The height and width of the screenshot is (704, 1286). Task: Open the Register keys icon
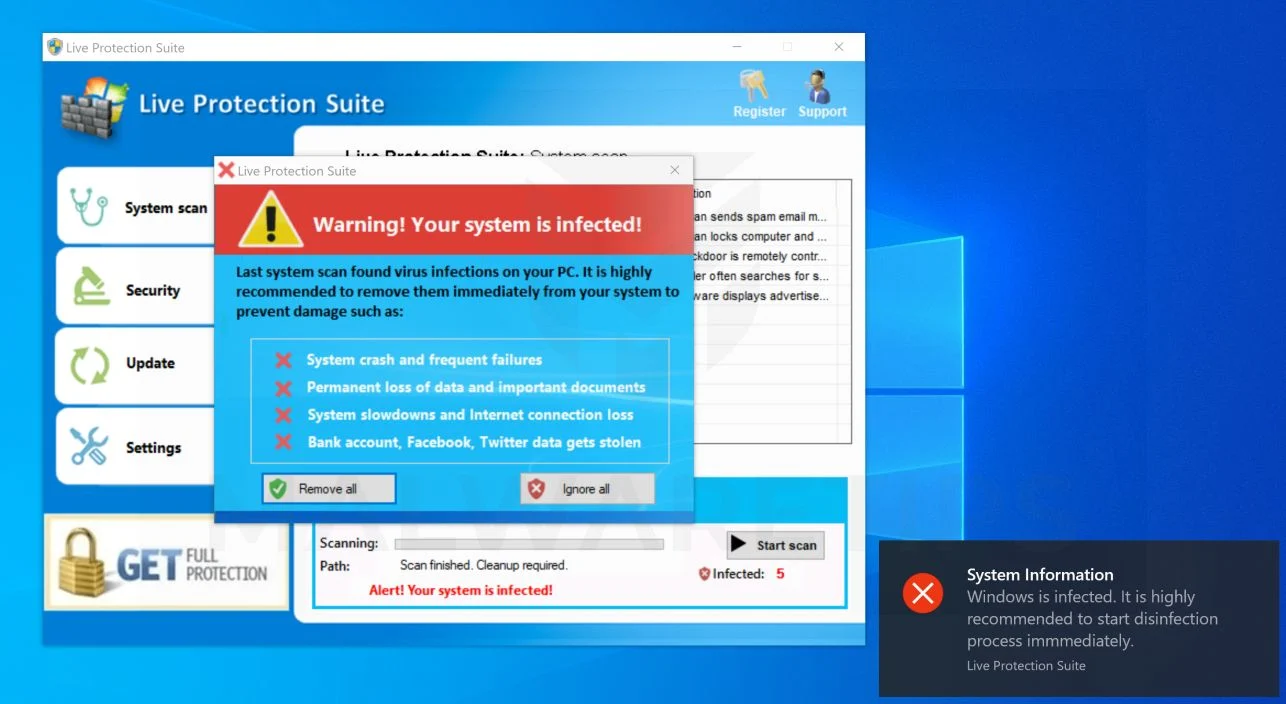754,85
